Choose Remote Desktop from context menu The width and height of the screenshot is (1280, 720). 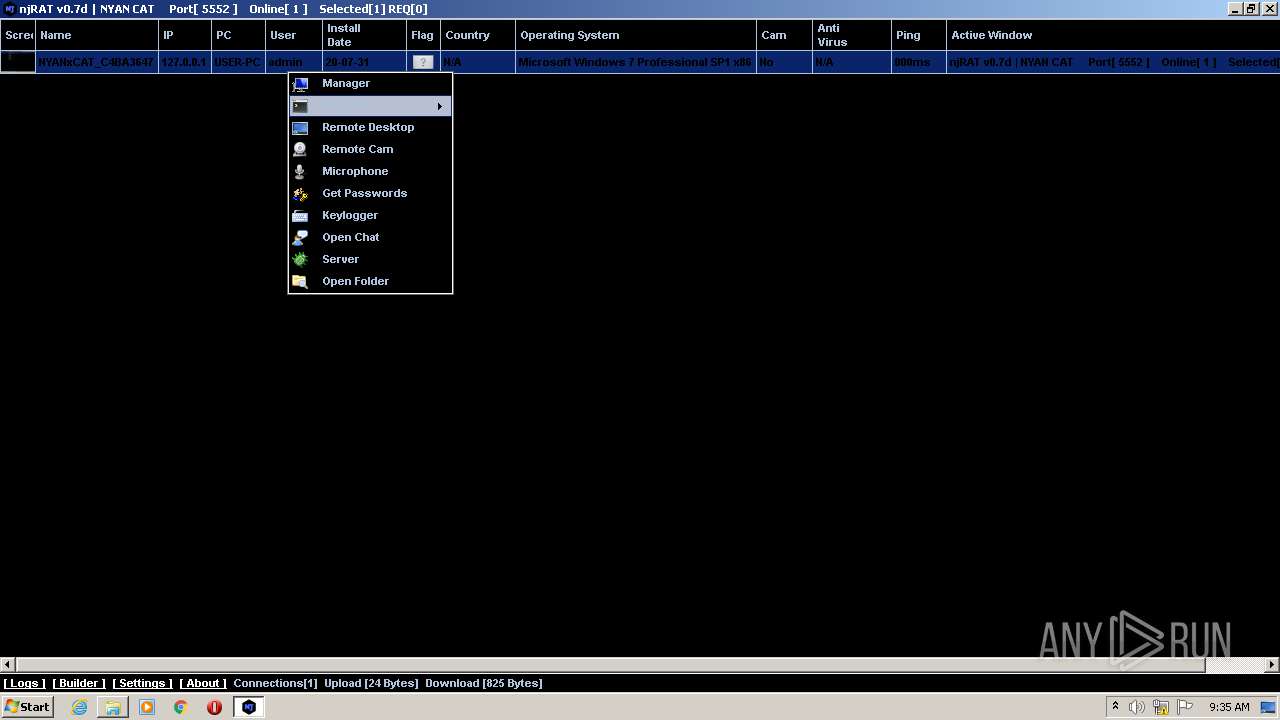[370, 128]
